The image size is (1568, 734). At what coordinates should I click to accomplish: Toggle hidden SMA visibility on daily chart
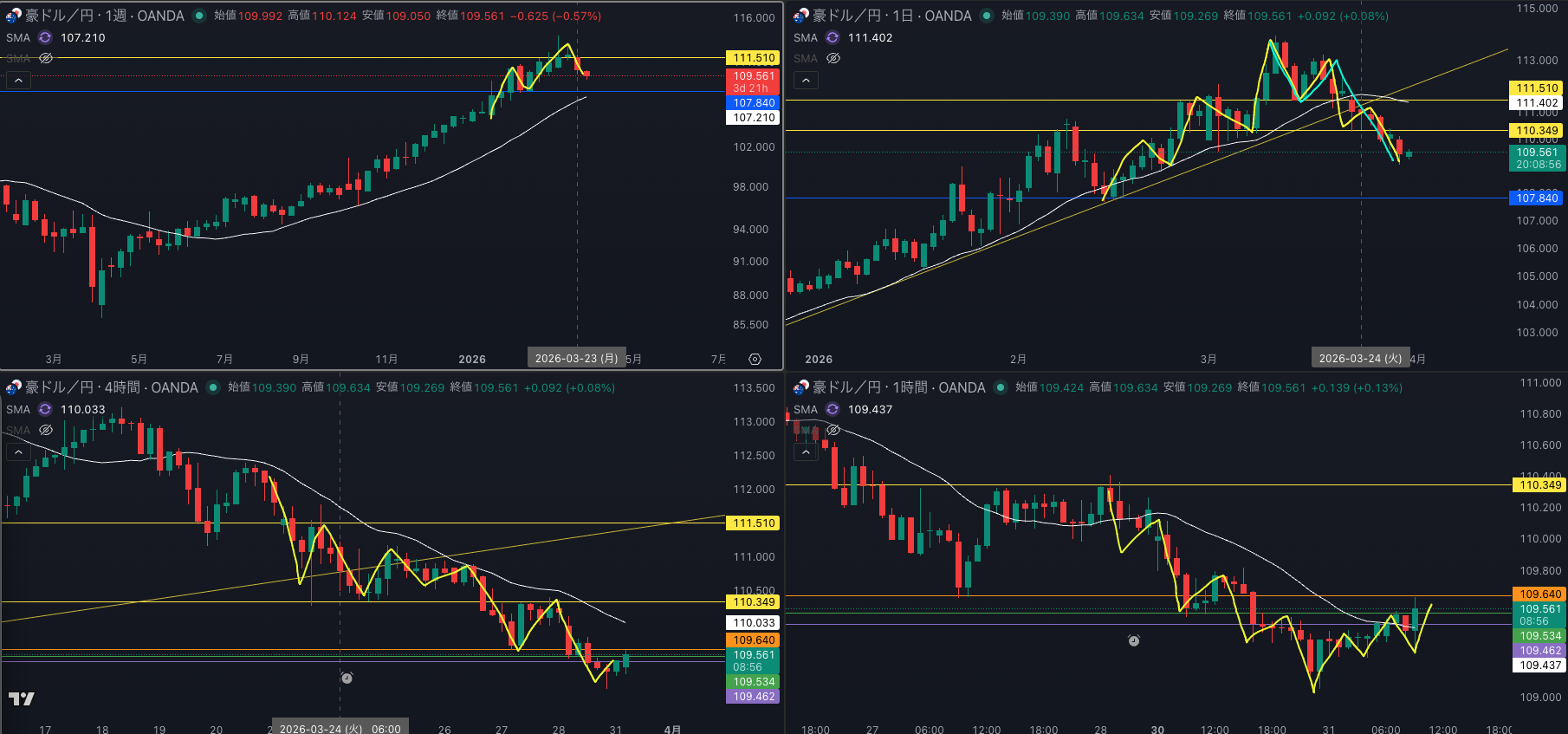pos(833,58)
